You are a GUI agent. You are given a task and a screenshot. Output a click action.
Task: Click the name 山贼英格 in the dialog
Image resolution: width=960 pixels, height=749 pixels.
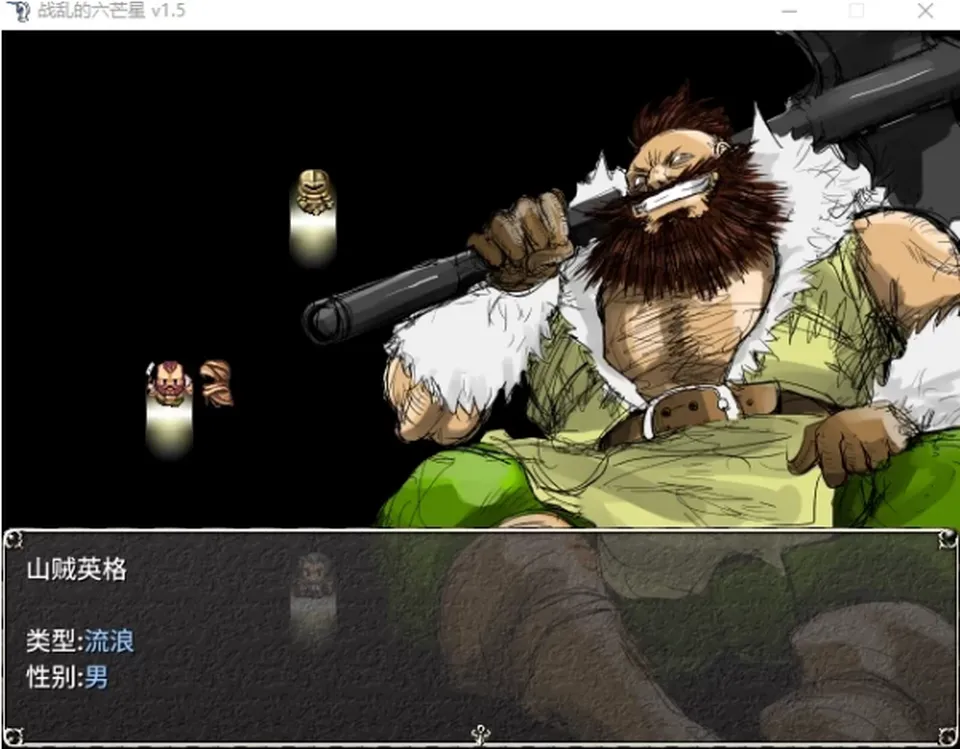(77, 570)
